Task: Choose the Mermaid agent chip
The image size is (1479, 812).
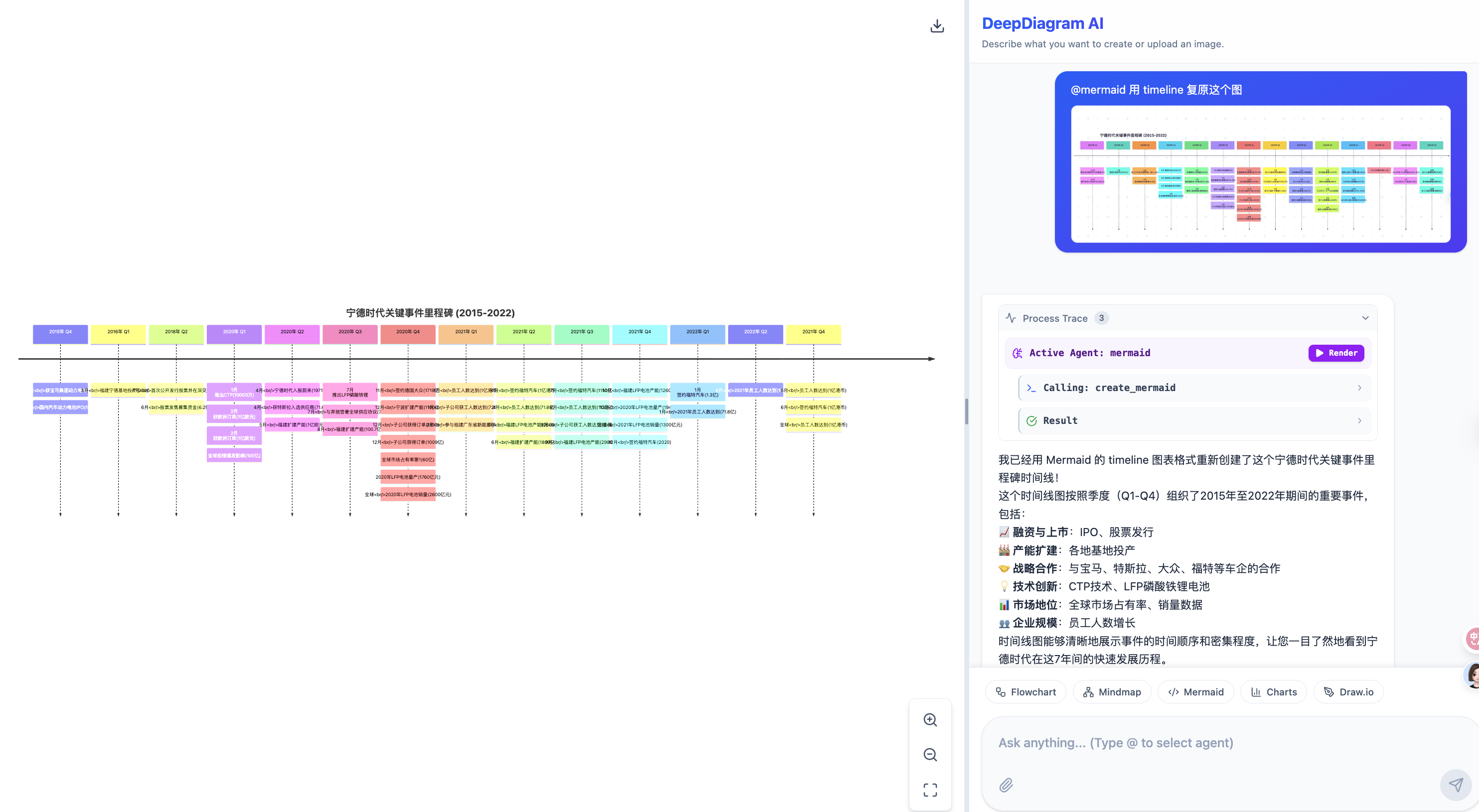Action: pos(1195,692)
